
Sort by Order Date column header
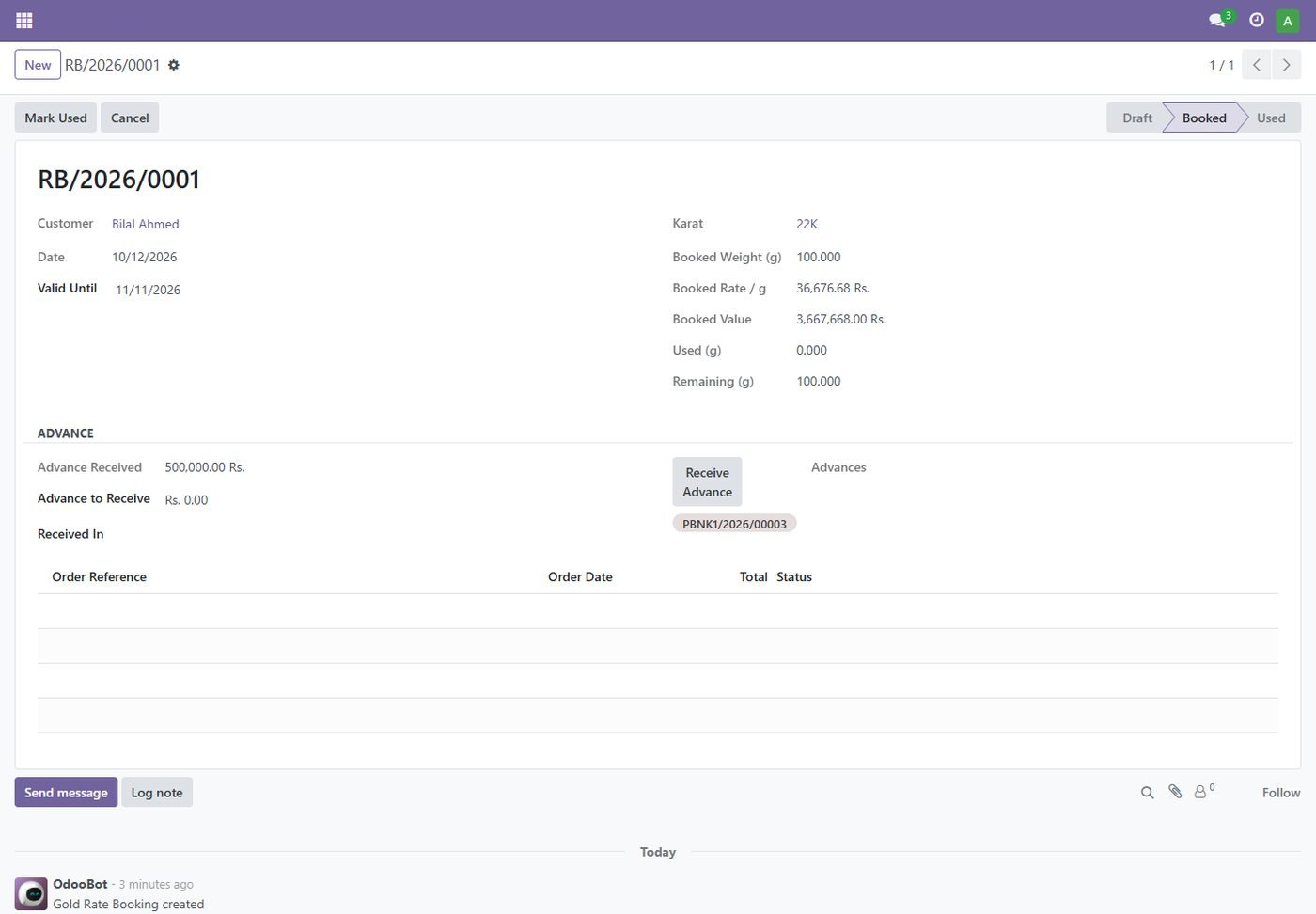point(580,577)
